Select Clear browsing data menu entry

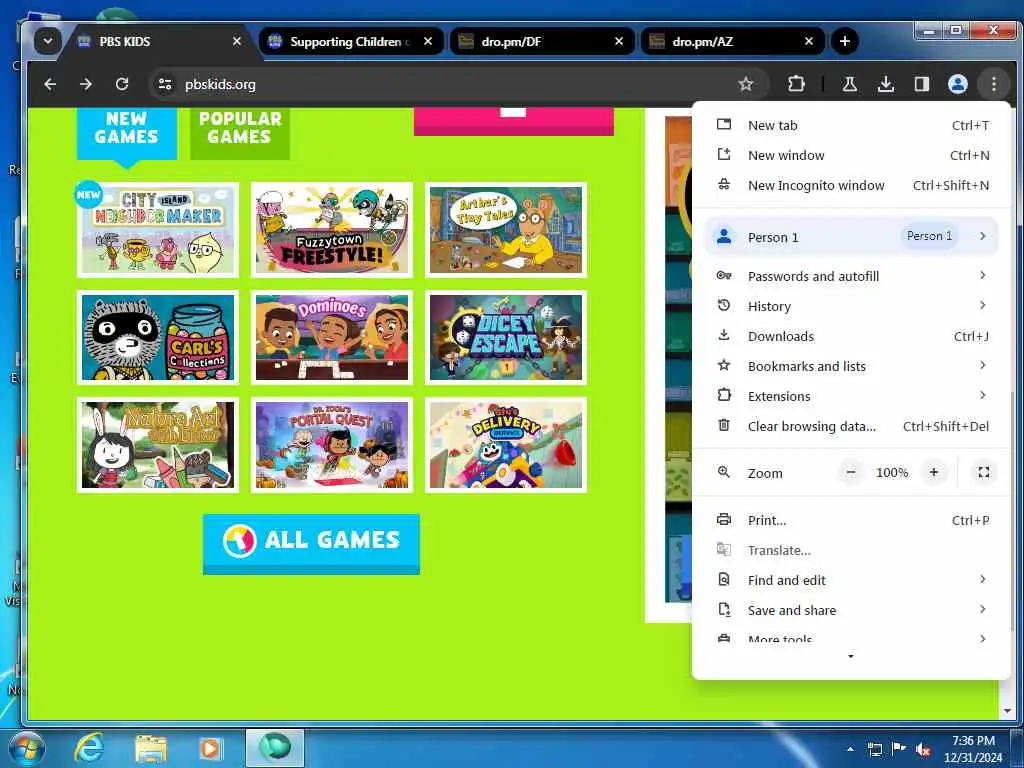pos(852,426)
